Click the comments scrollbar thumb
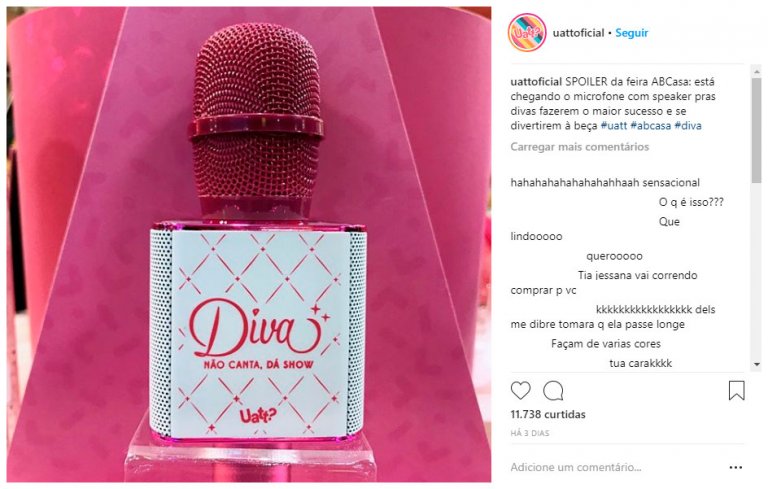The height and width of the screenshot is (489, 768). (757, 130)
